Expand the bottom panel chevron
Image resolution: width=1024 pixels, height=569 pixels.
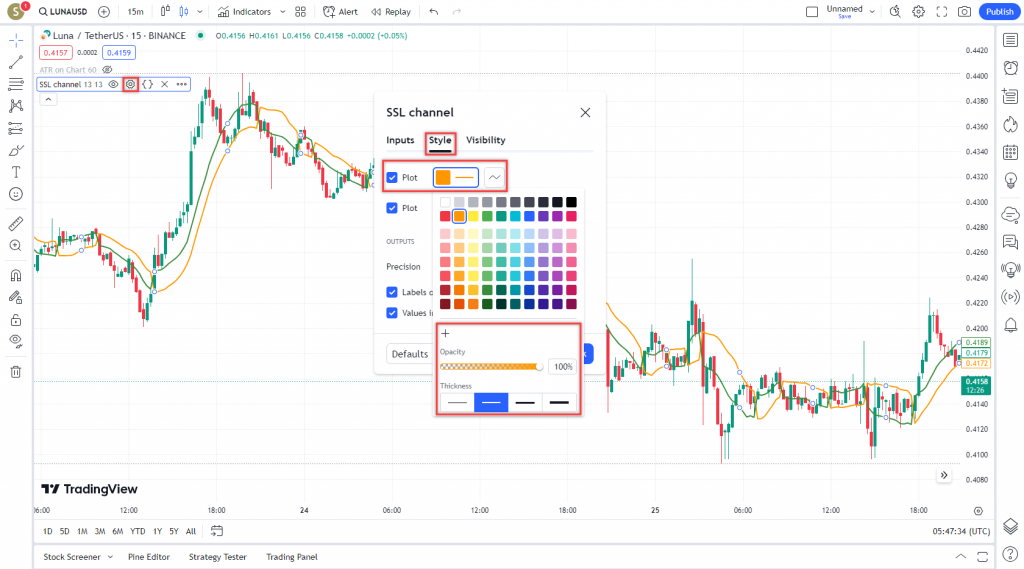(x=961, y=557)
